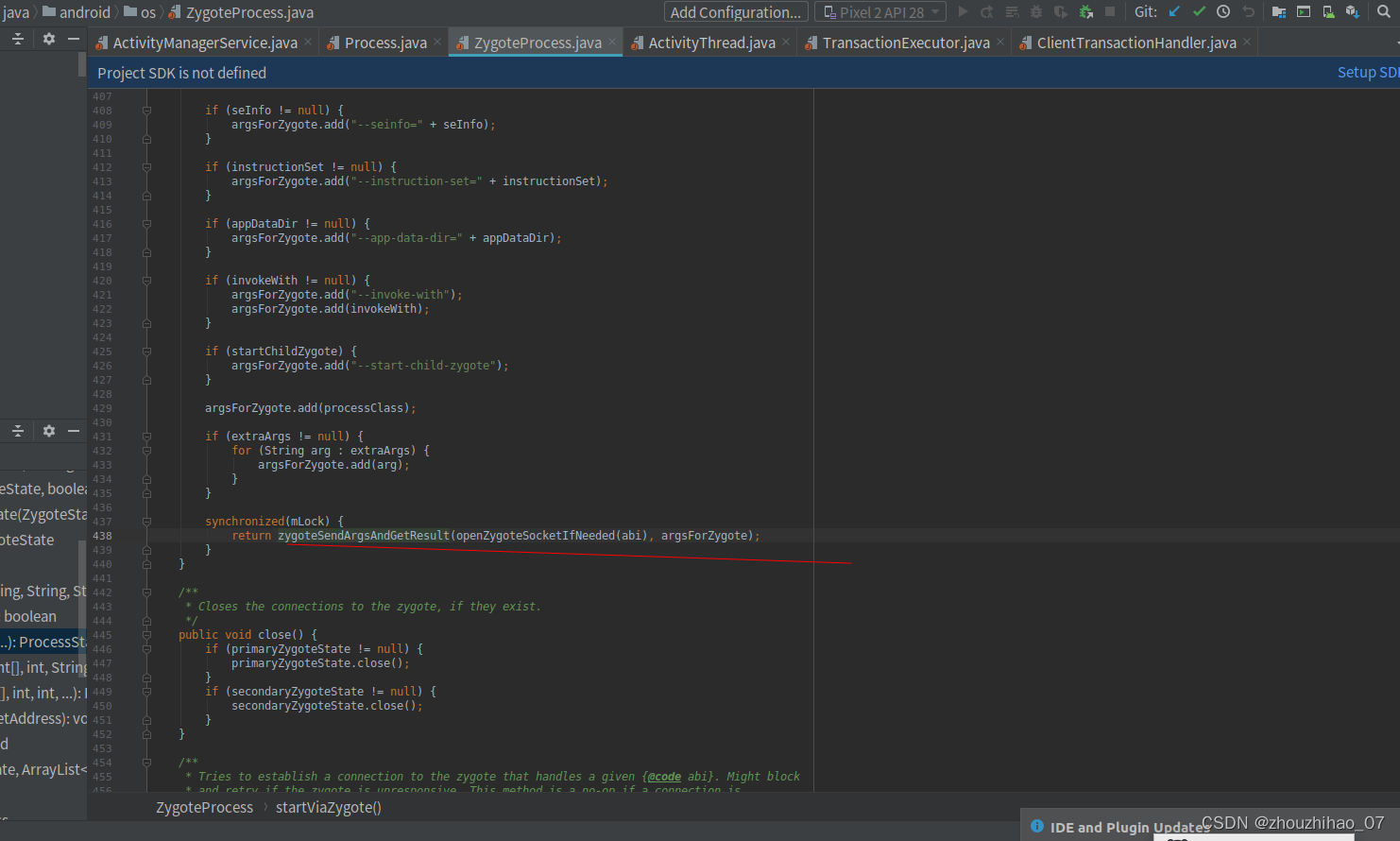Screen dimensions: 1400x841
Task: Fold the primaryZygoteState if-block
Action: 146,649
